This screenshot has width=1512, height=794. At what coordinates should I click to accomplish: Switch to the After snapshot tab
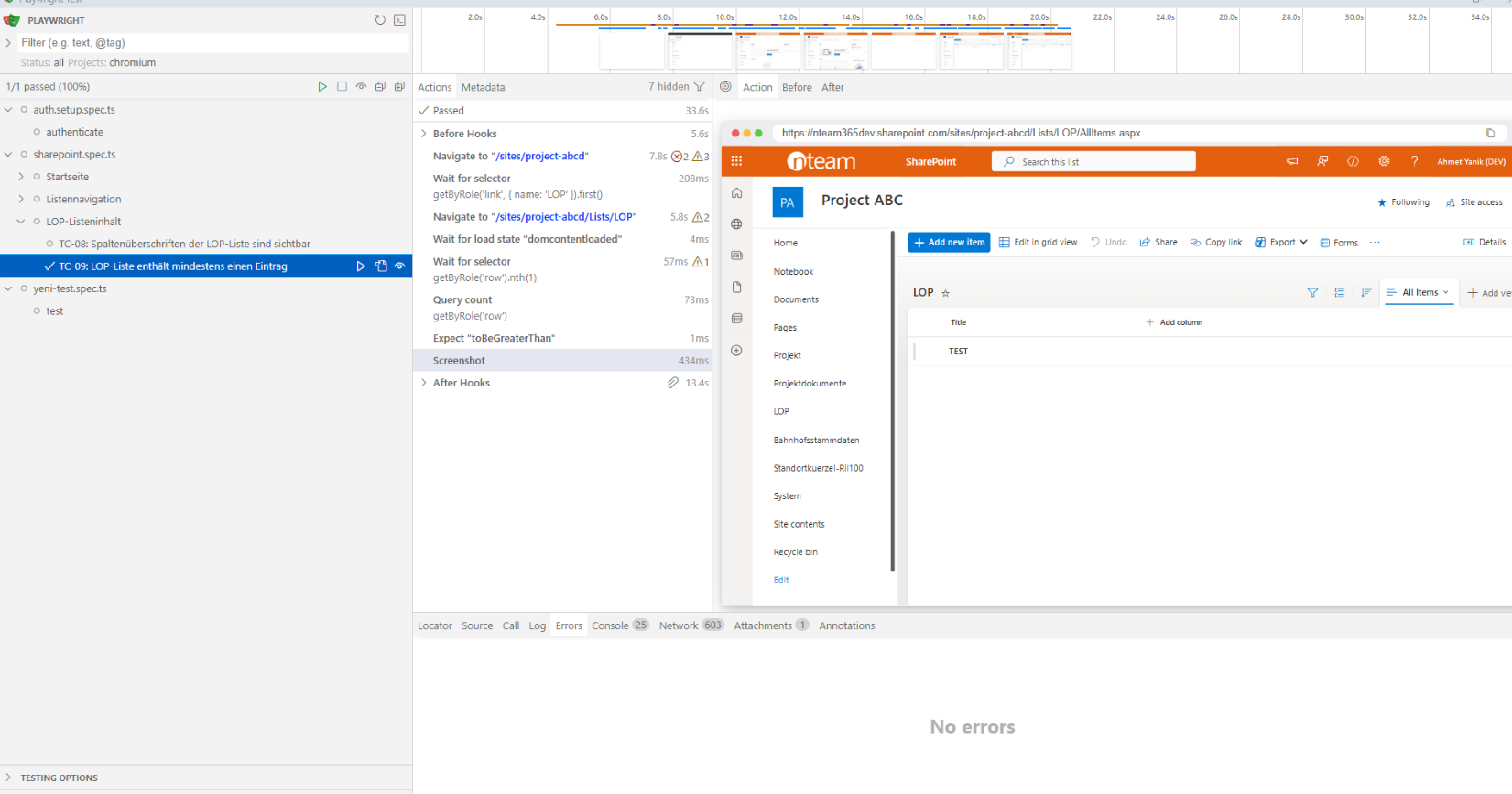point(832,87)
